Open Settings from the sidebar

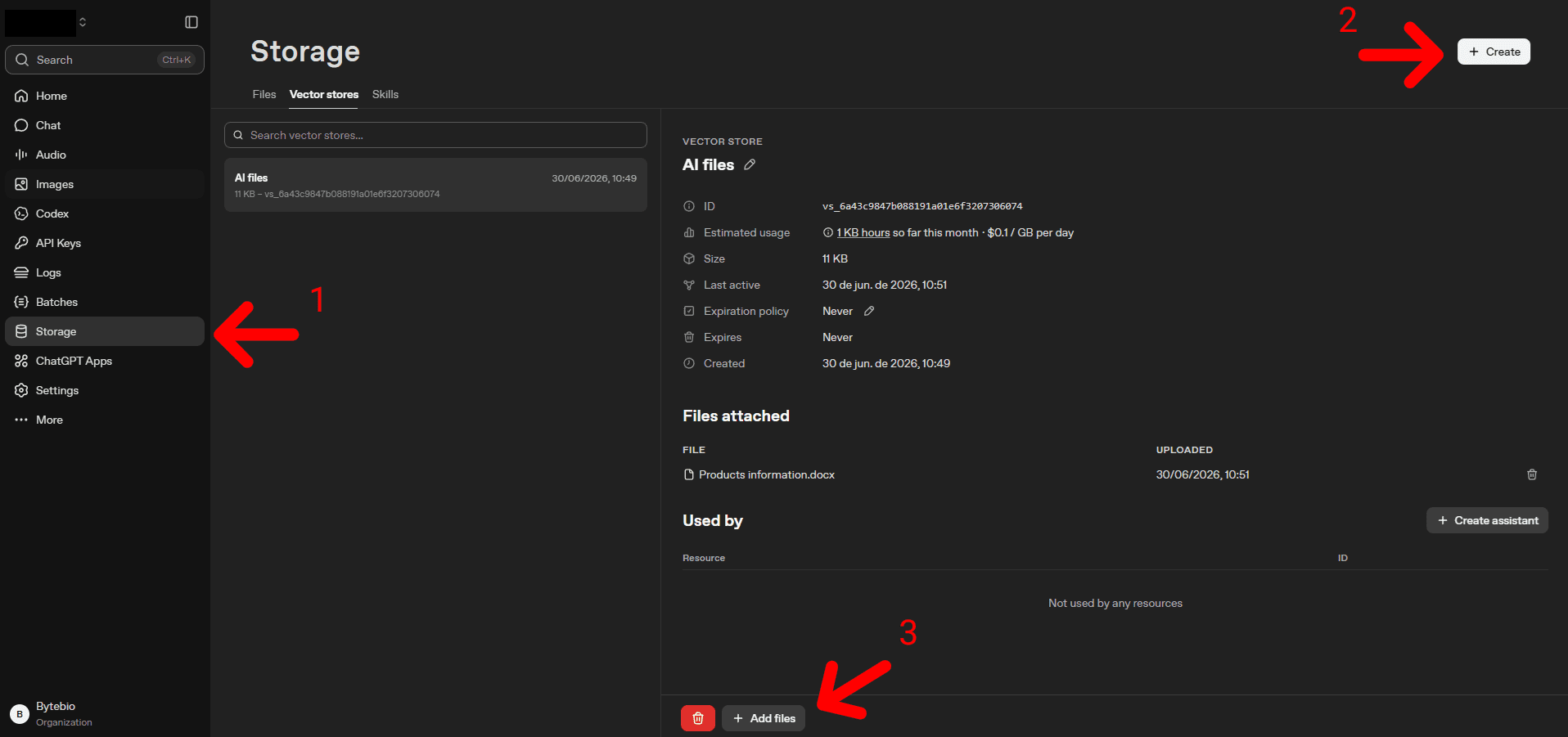(x=105, y=390)
